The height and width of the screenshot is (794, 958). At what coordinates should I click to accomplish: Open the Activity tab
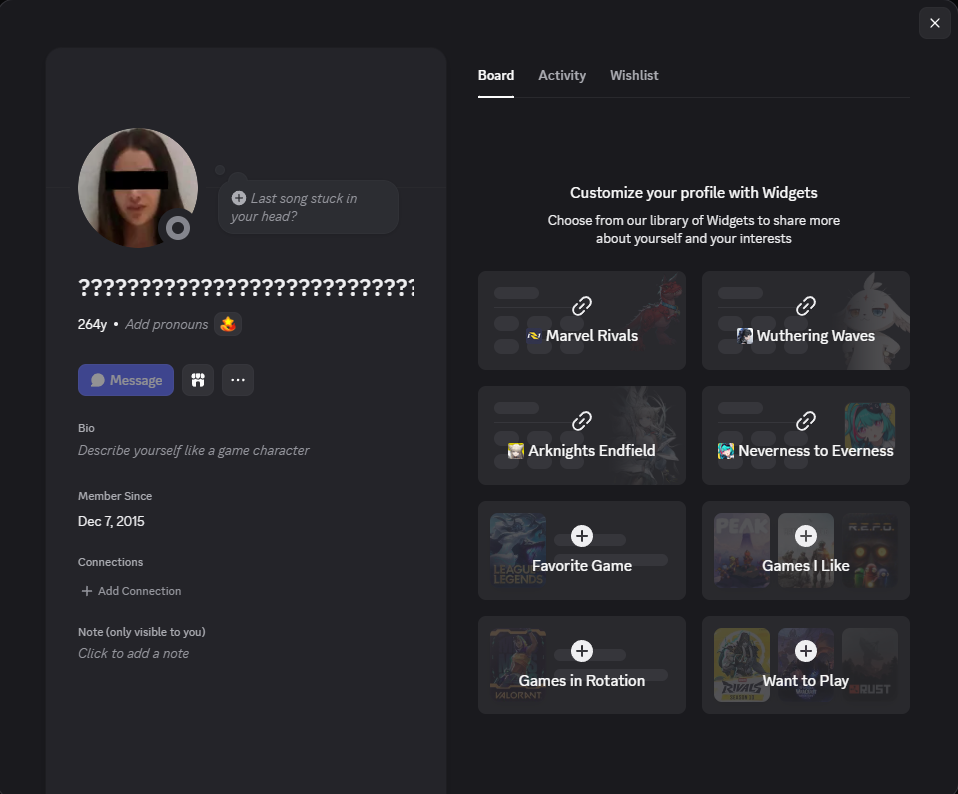point(561,76)
